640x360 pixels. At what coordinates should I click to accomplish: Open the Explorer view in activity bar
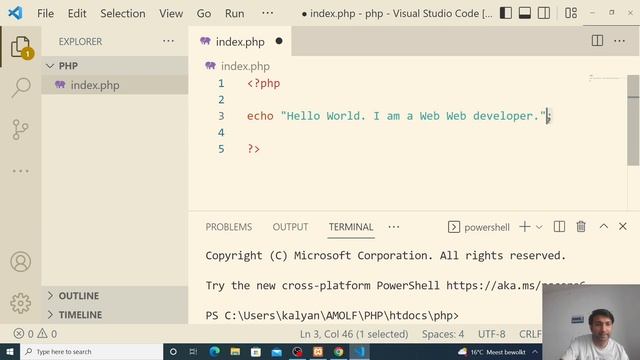[21, 47]
